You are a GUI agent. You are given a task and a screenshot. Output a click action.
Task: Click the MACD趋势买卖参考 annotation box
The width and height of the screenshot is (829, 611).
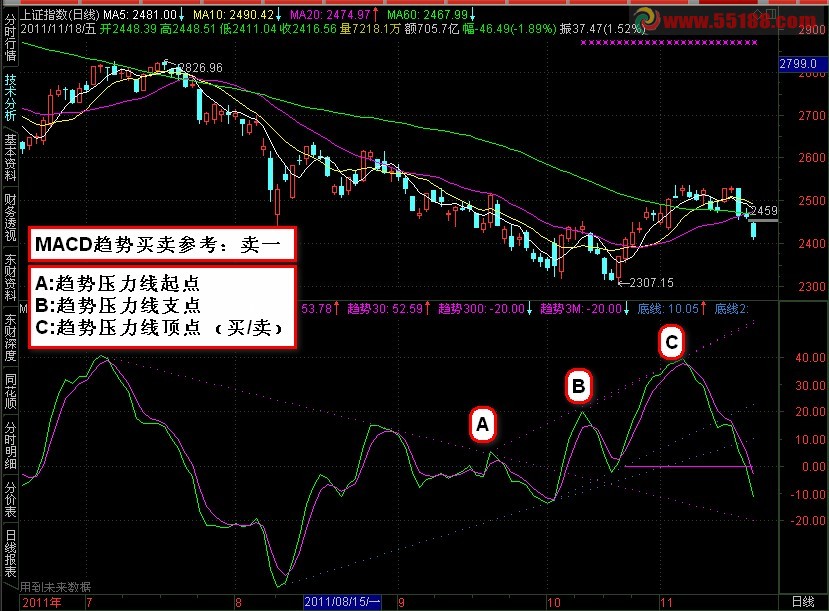point(162,243)
